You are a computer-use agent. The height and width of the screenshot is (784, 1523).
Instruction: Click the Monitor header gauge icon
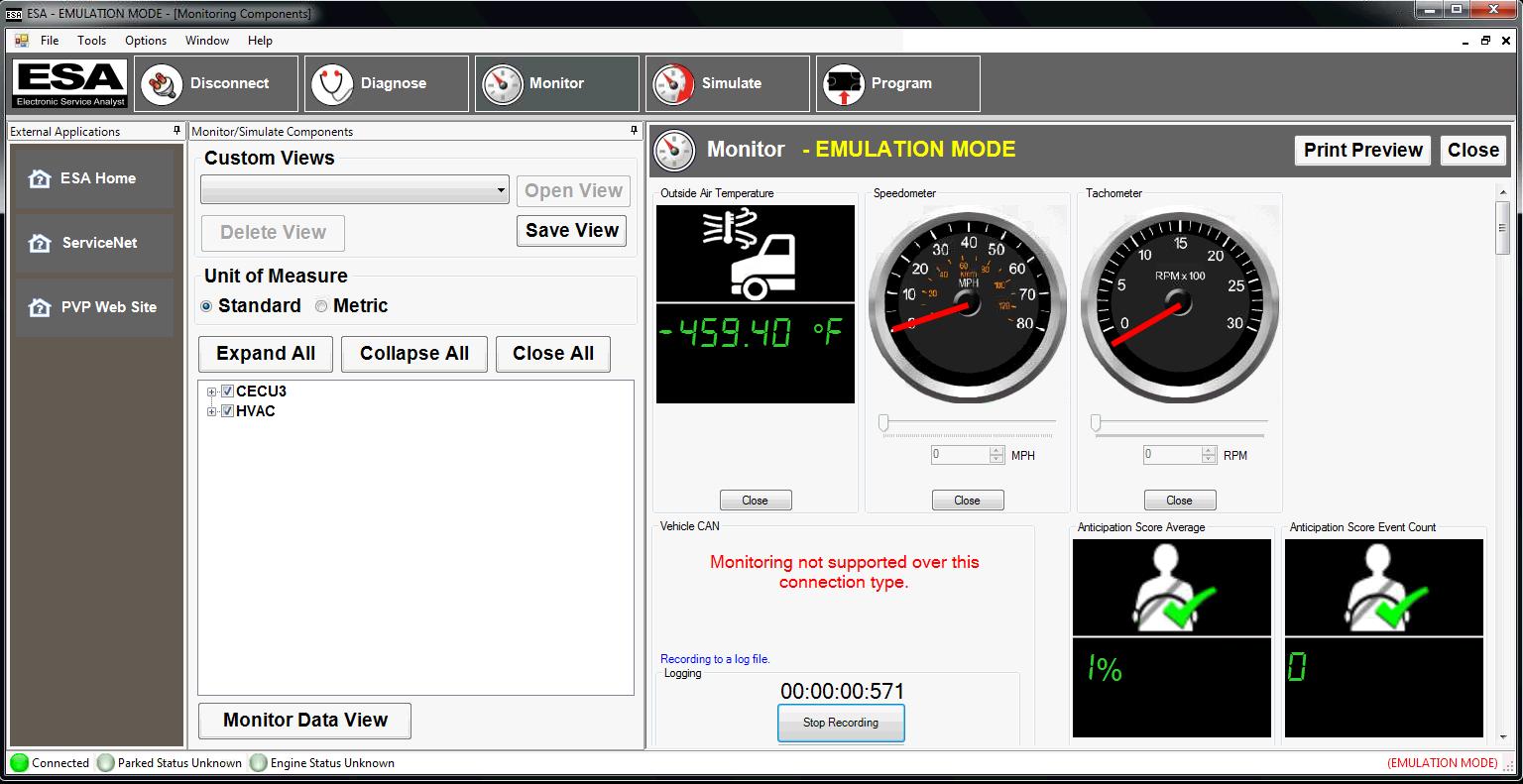(675, 151)
